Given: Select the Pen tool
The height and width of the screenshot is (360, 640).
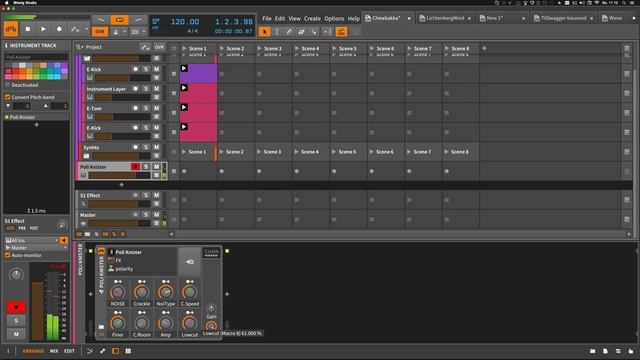Looking at the screenshot, I should [289, 31].
